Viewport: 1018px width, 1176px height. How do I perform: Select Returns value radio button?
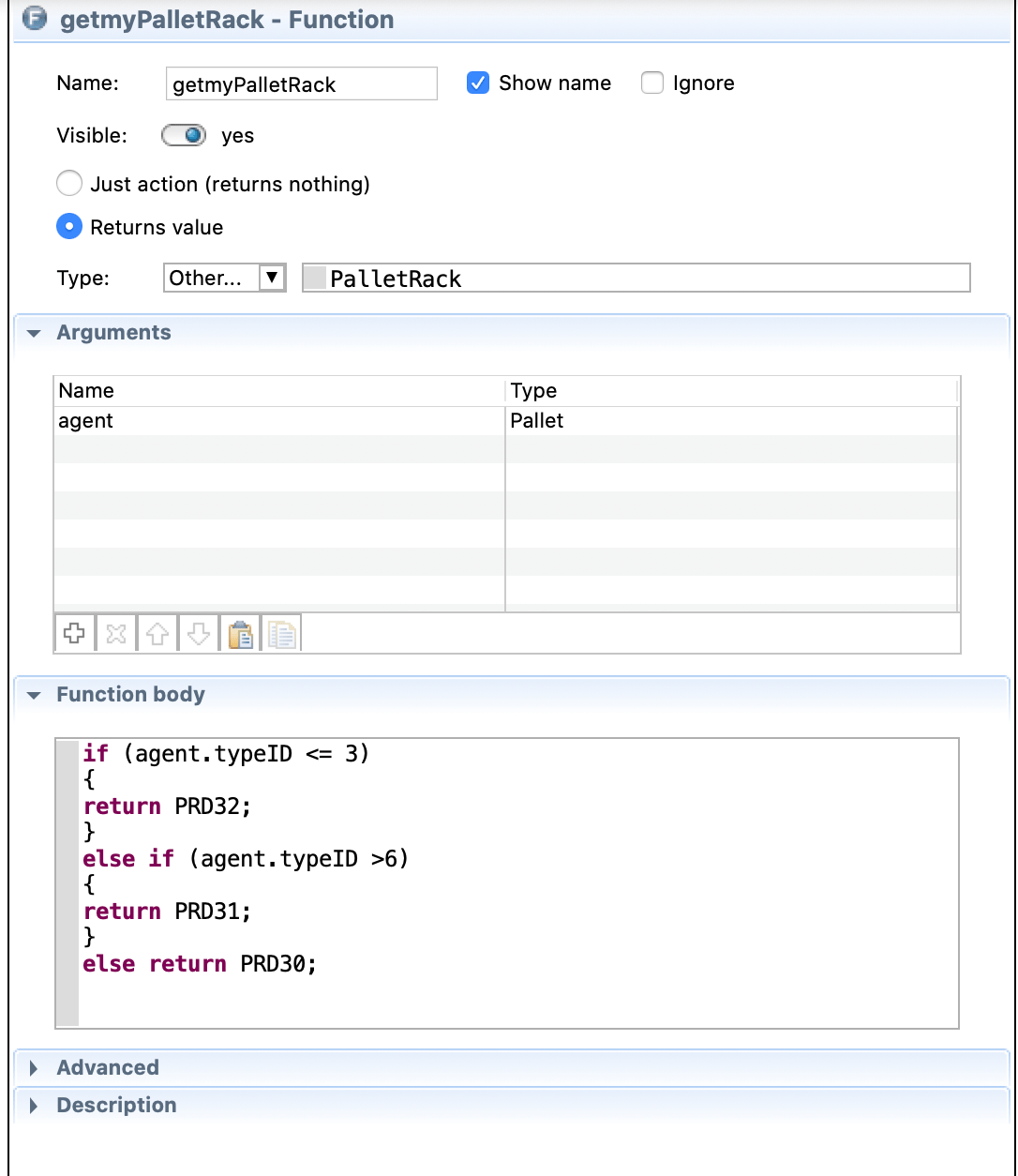tap(69, 227)
